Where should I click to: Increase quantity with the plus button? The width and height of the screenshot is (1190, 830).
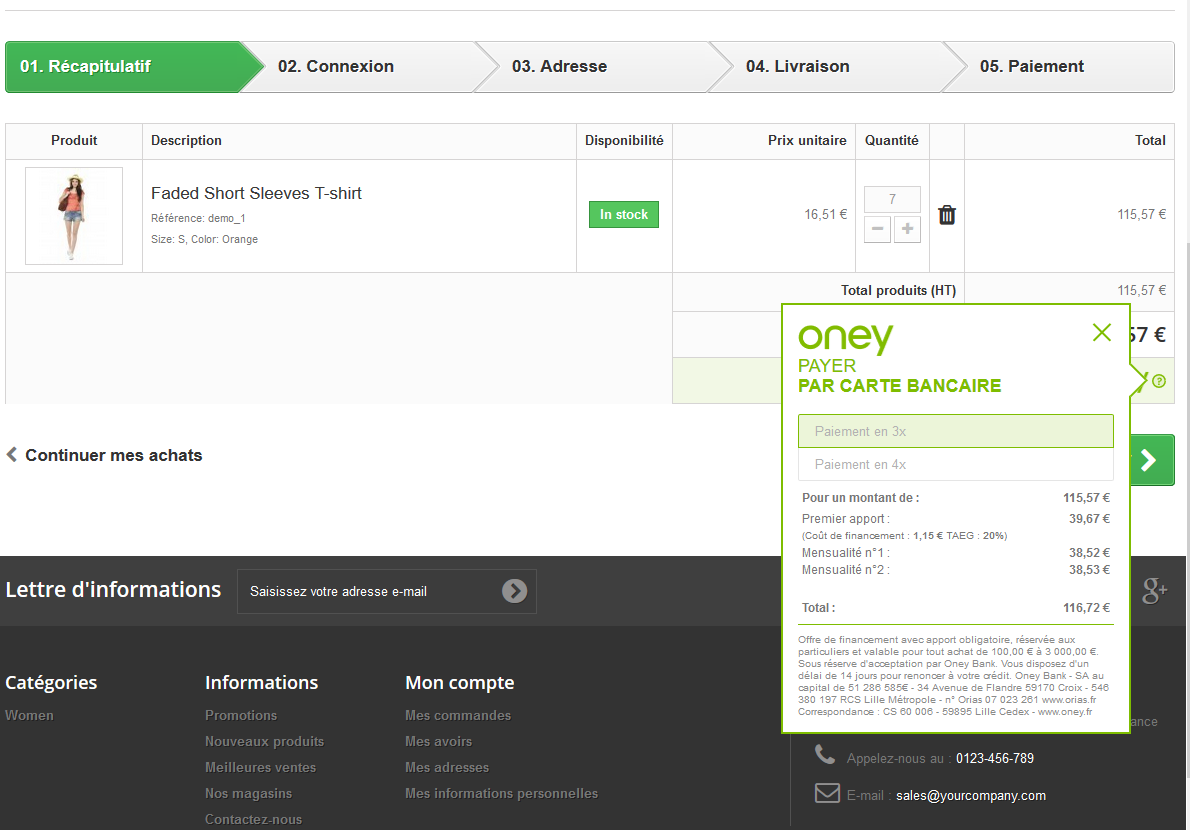907,228
